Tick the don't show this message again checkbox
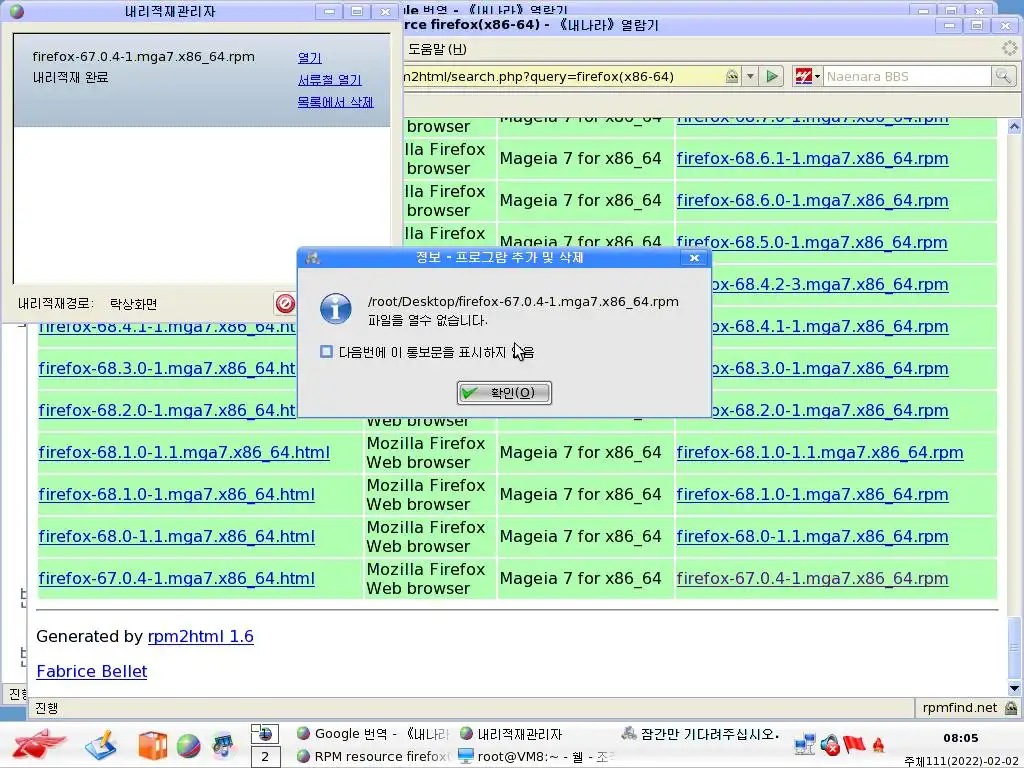This screenshot has height=768, width=1024. tap(327, 352)
